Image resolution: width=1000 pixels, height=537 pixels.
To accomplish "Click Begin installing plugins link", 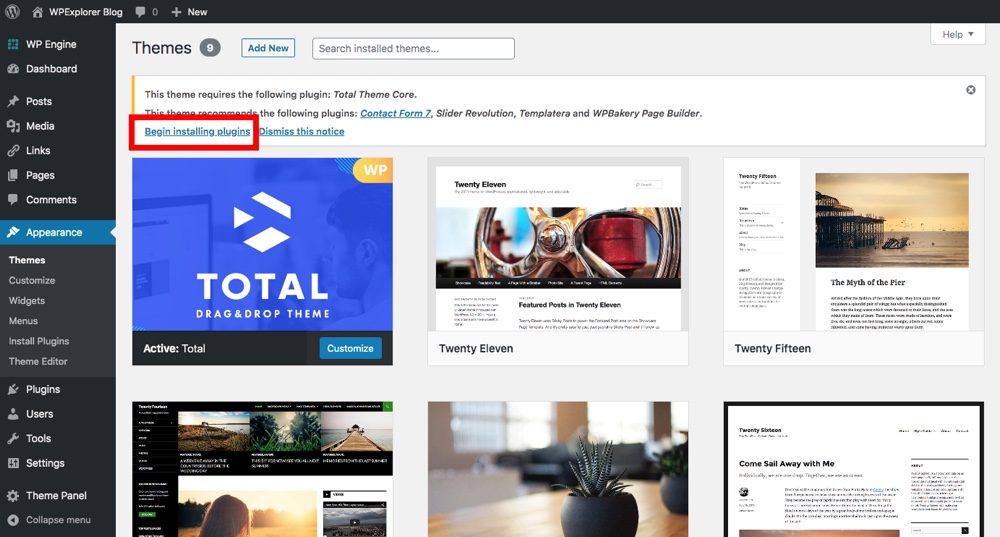I will point(197,131).
